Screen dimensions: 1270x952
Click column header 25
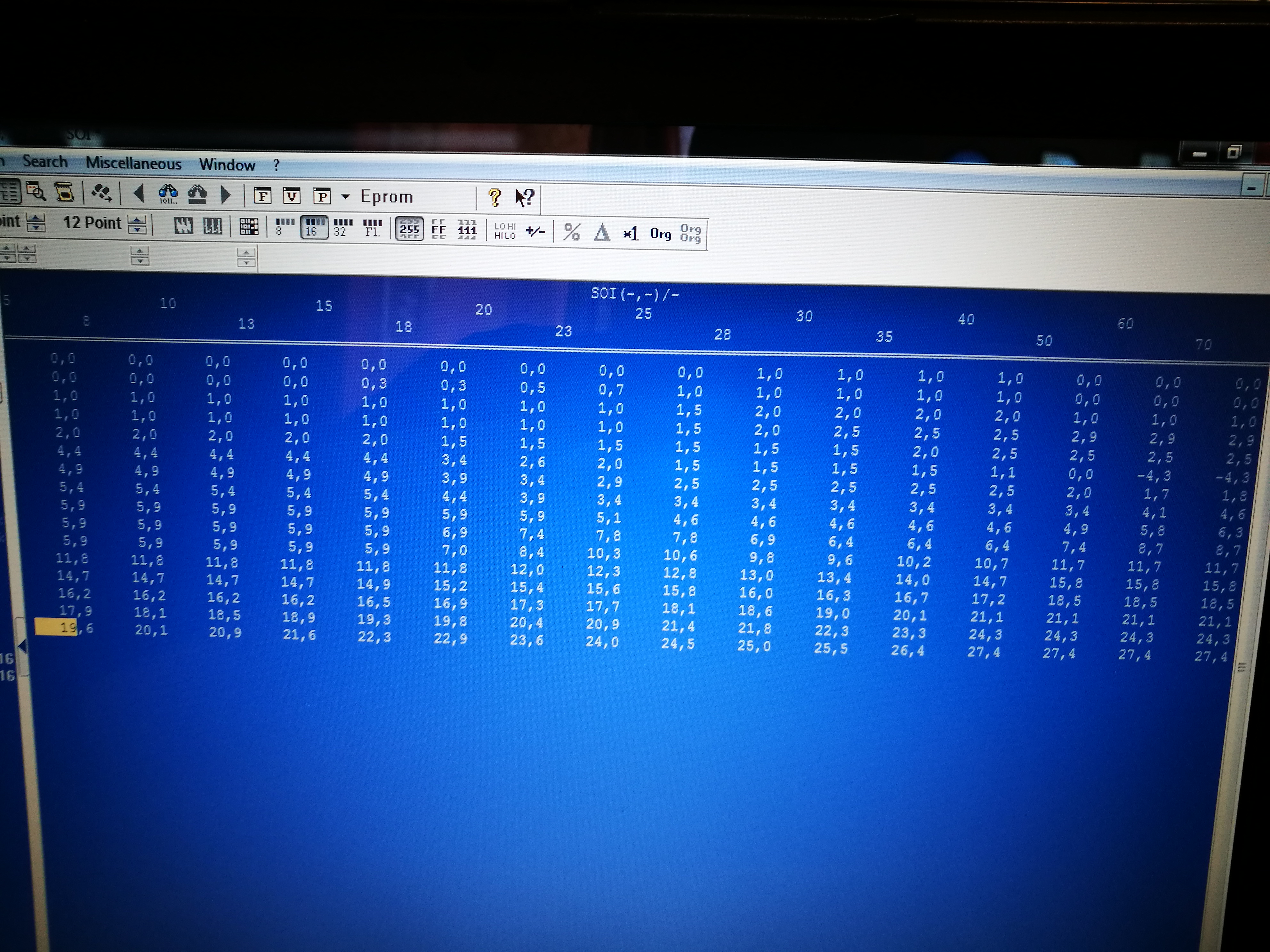click(x=643, y=314)
